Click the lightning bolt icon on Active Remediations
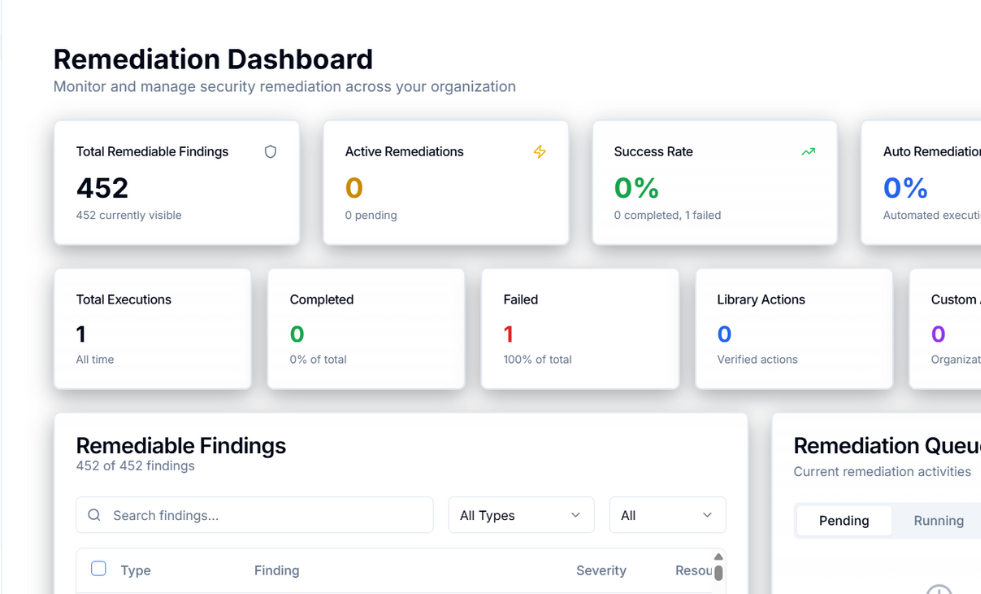Viewport: 981px width, 594px height. [539, 152]
